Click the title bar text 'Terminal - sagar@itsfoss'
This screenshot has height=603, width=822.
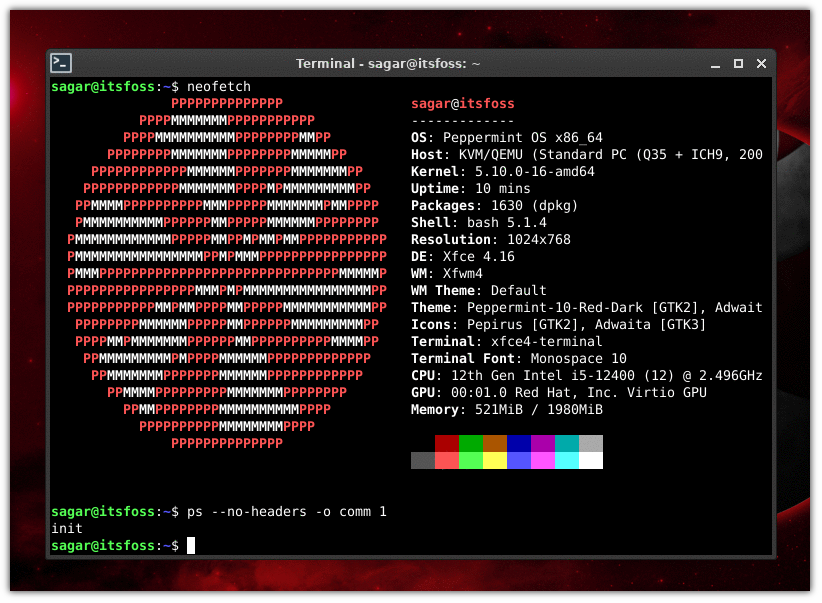click(388, 63)
